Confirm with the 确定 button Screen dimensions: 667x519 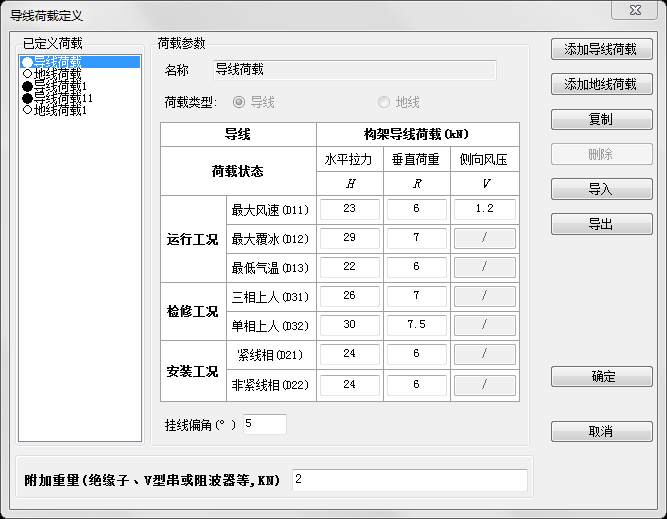click(x=601, y=377)
